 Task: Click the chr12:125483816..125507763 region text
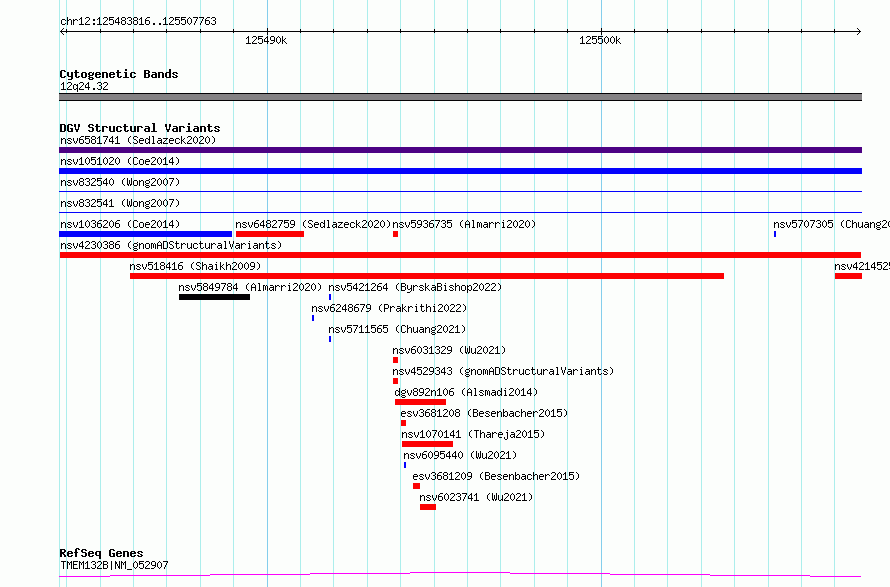point(138,21)
